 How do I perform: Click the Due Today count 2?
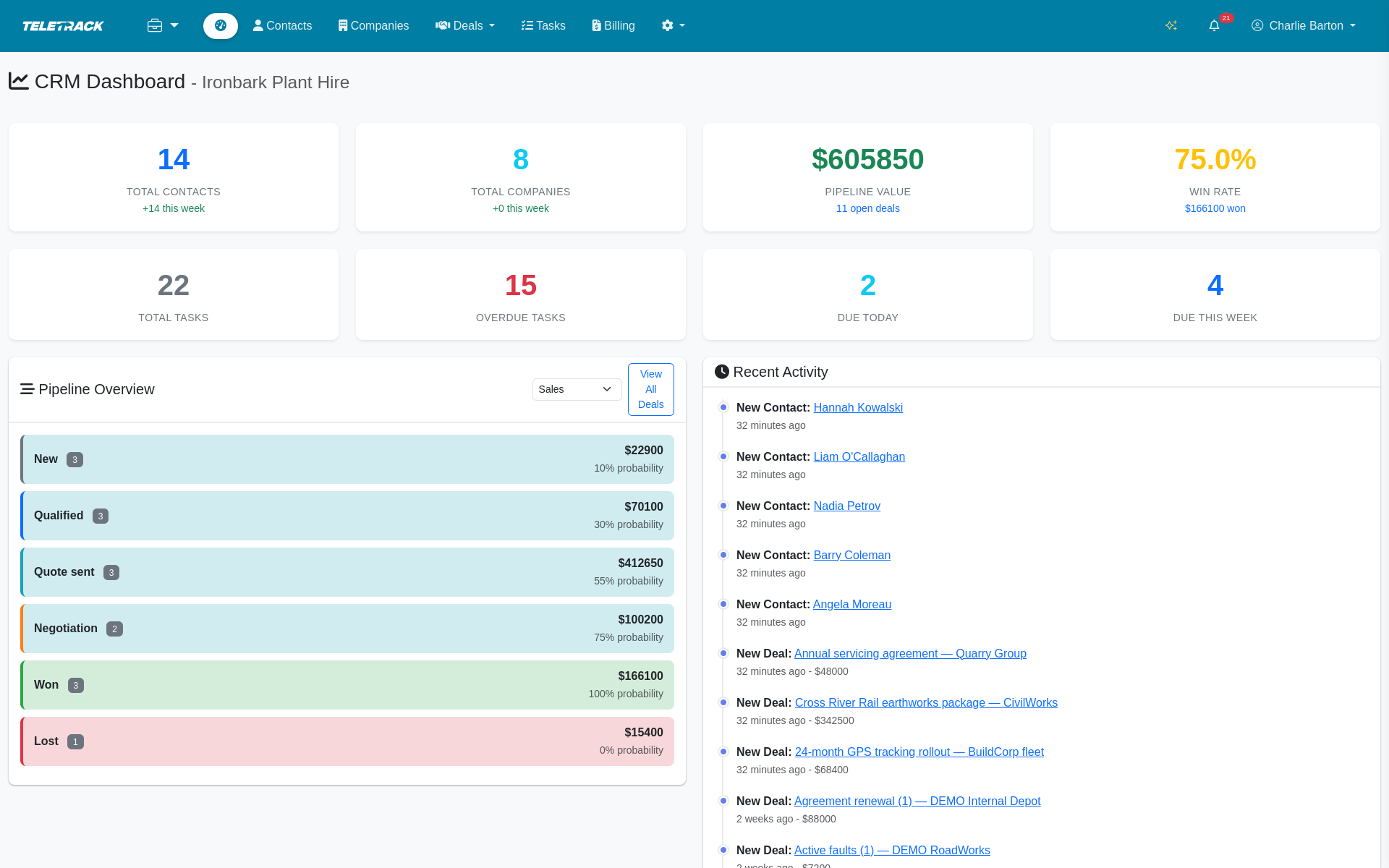[x=868, y=285]
